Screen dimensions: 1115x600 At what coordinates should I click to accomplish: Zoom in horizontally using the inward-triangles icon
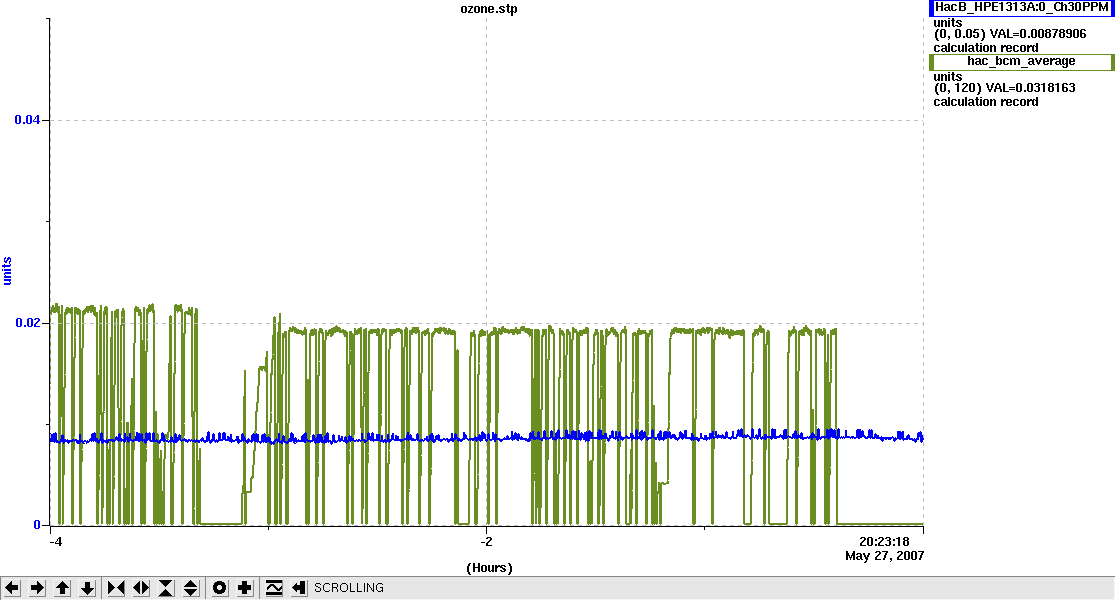pos(116,588)
